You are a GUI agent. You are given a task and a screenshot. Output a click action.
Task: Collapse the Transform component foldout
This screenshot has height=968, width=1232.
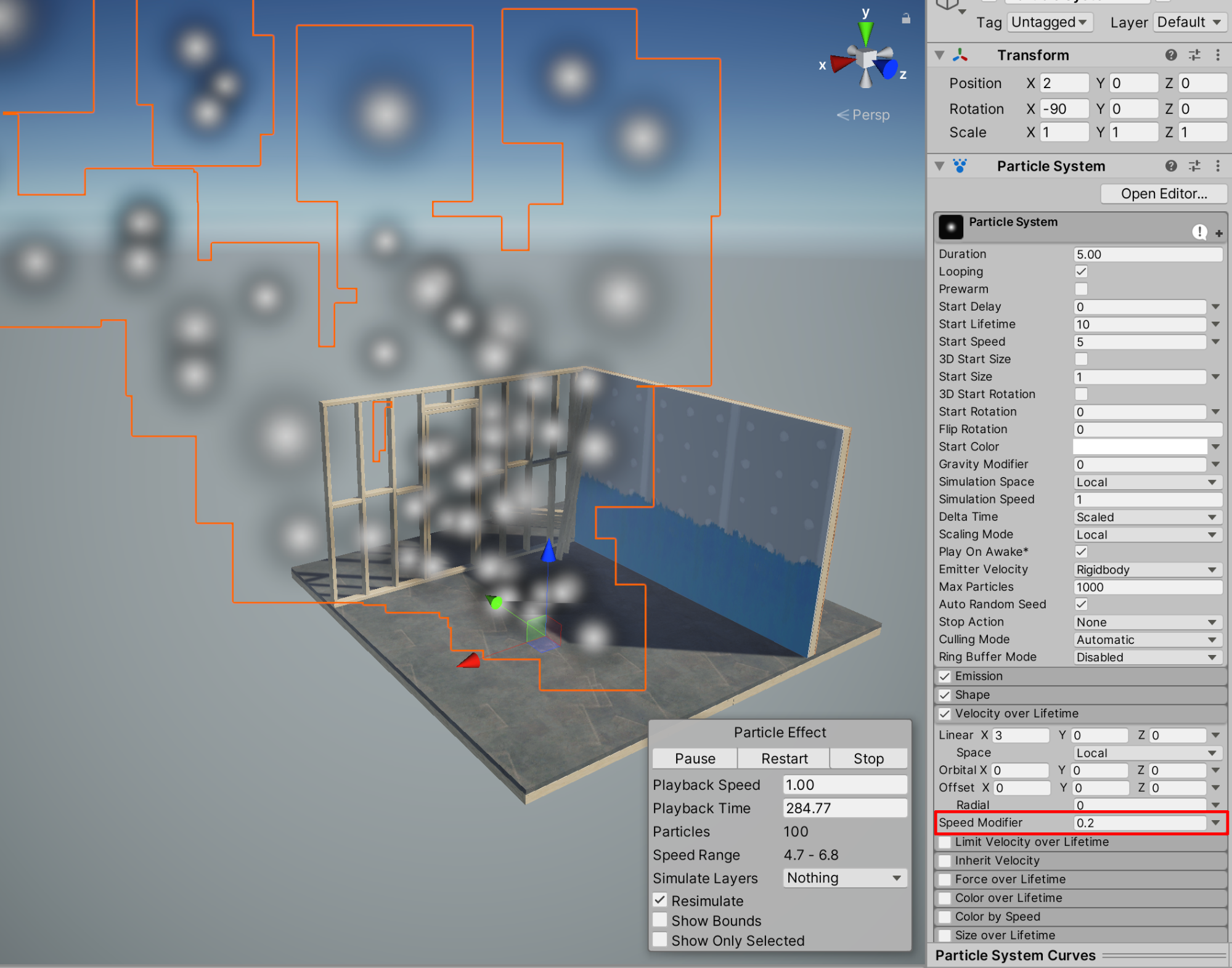939,55
